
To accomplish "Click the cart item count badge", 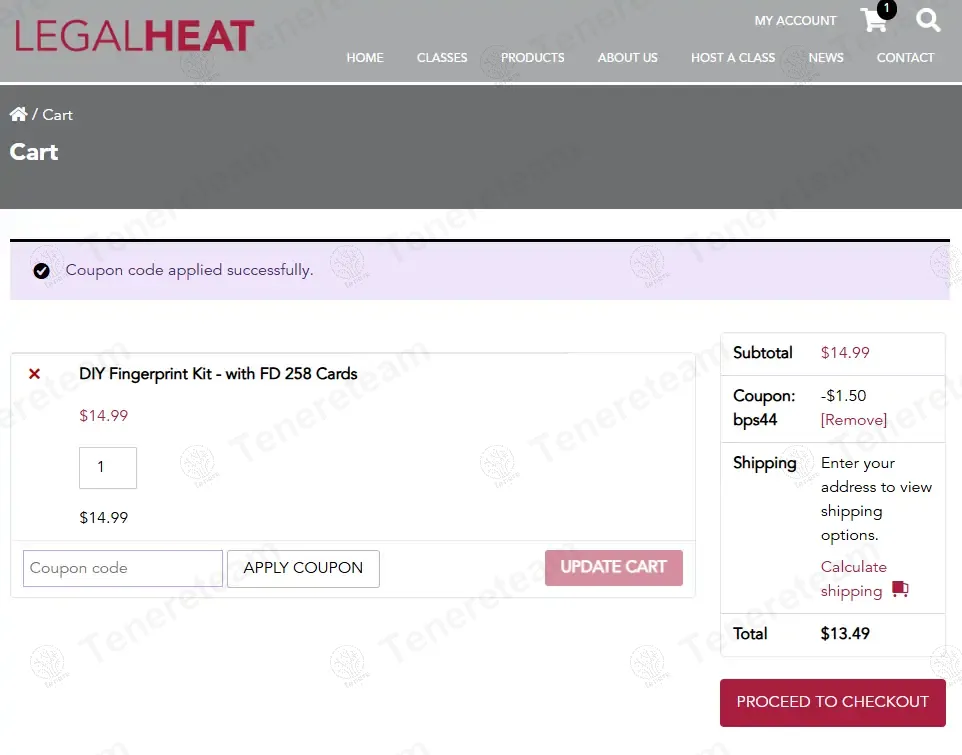I will 887,9.
